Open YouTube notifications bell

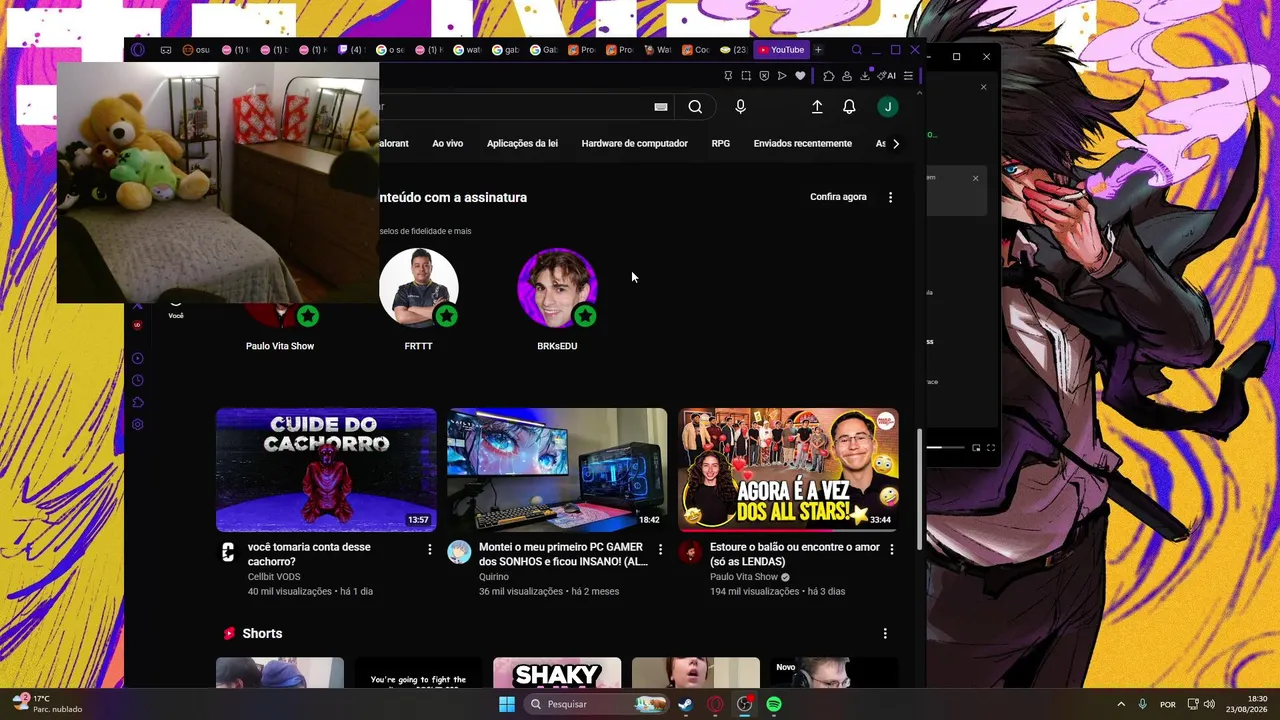pos(849,107)
